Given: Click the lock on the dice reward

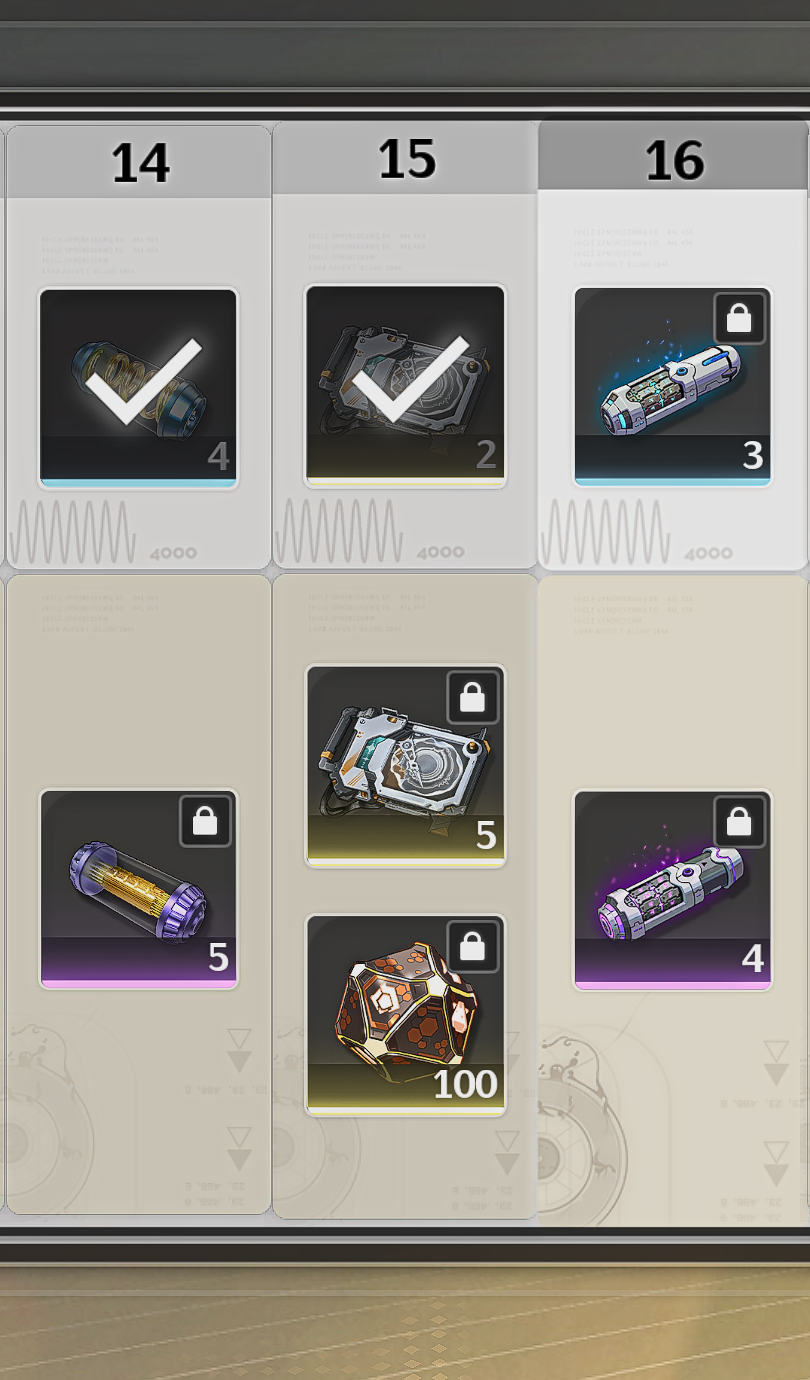Looking at the screenshot, I should tap(473, 947).
